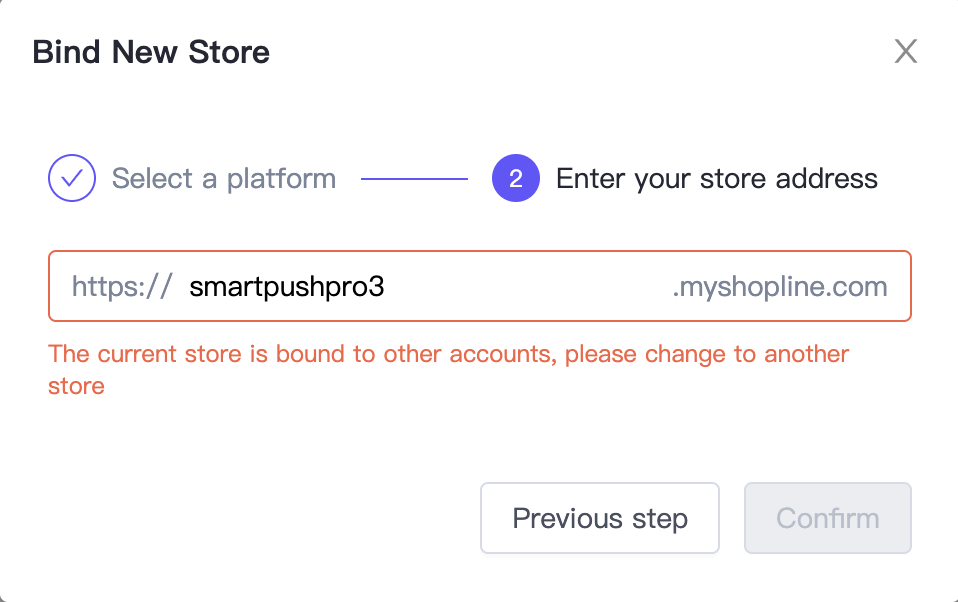Click the "Select a platform" label text
Screen dimensions: 958x602
[223, 179]
